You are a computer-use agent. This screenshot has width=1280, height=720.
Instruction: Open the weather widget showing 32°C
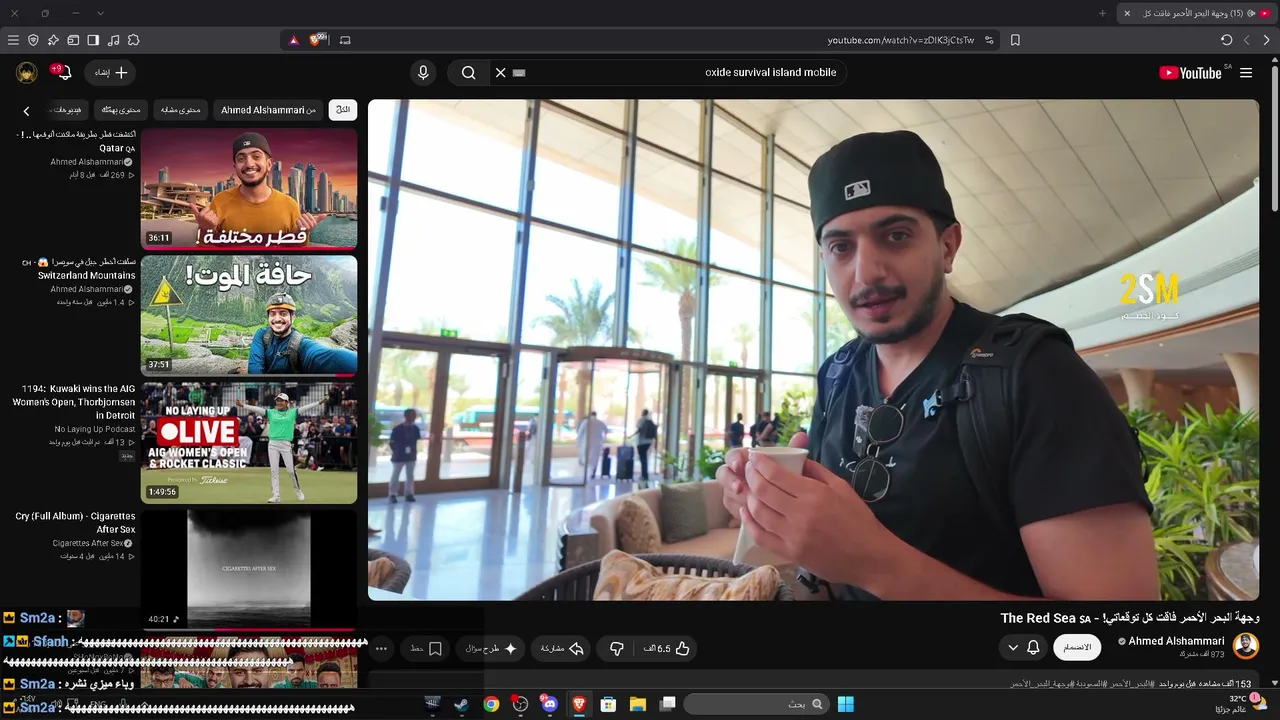(x=1240, y=704)
